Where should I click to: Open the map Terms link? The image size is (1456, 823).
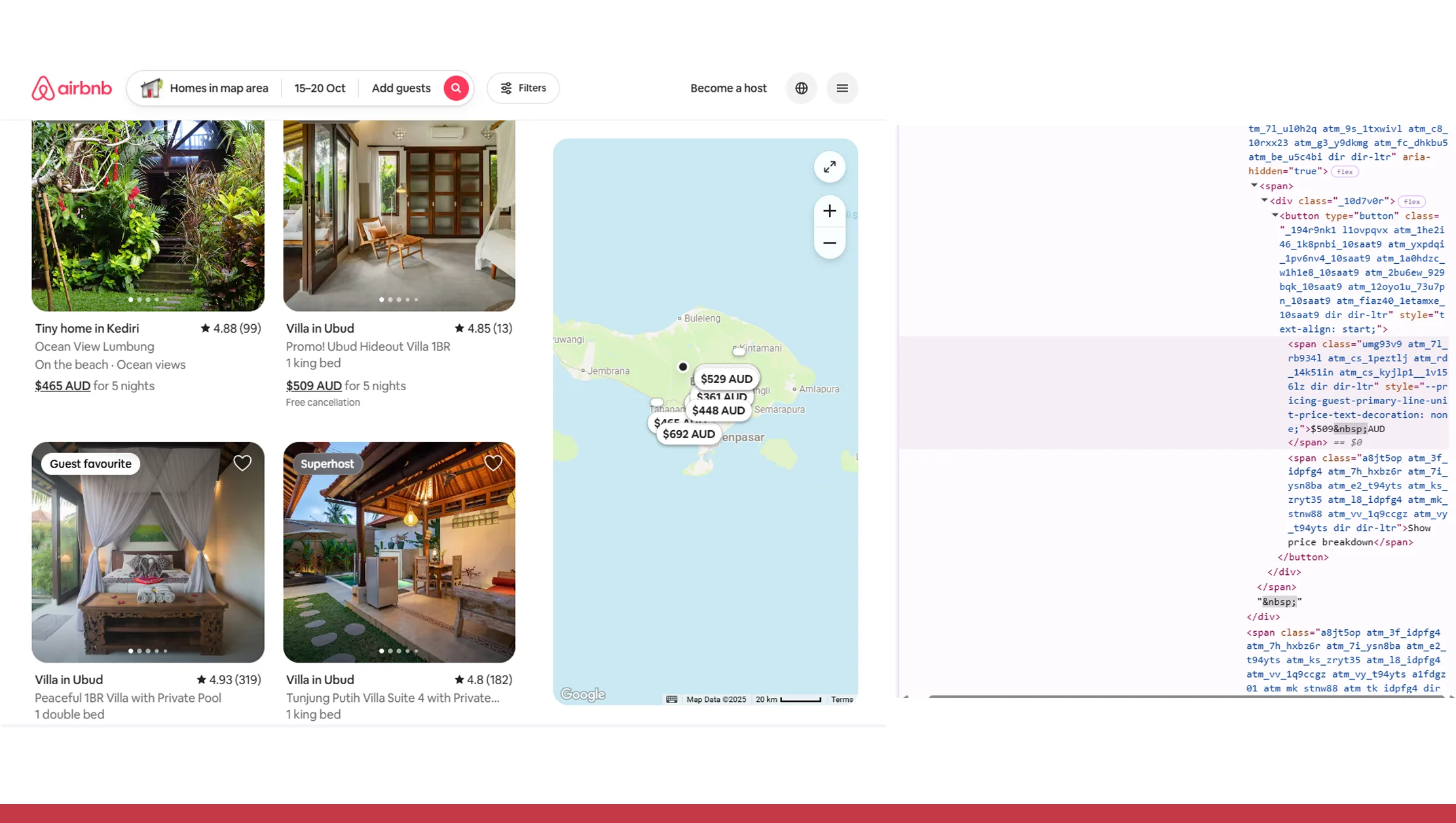click(x=842, y=699)
